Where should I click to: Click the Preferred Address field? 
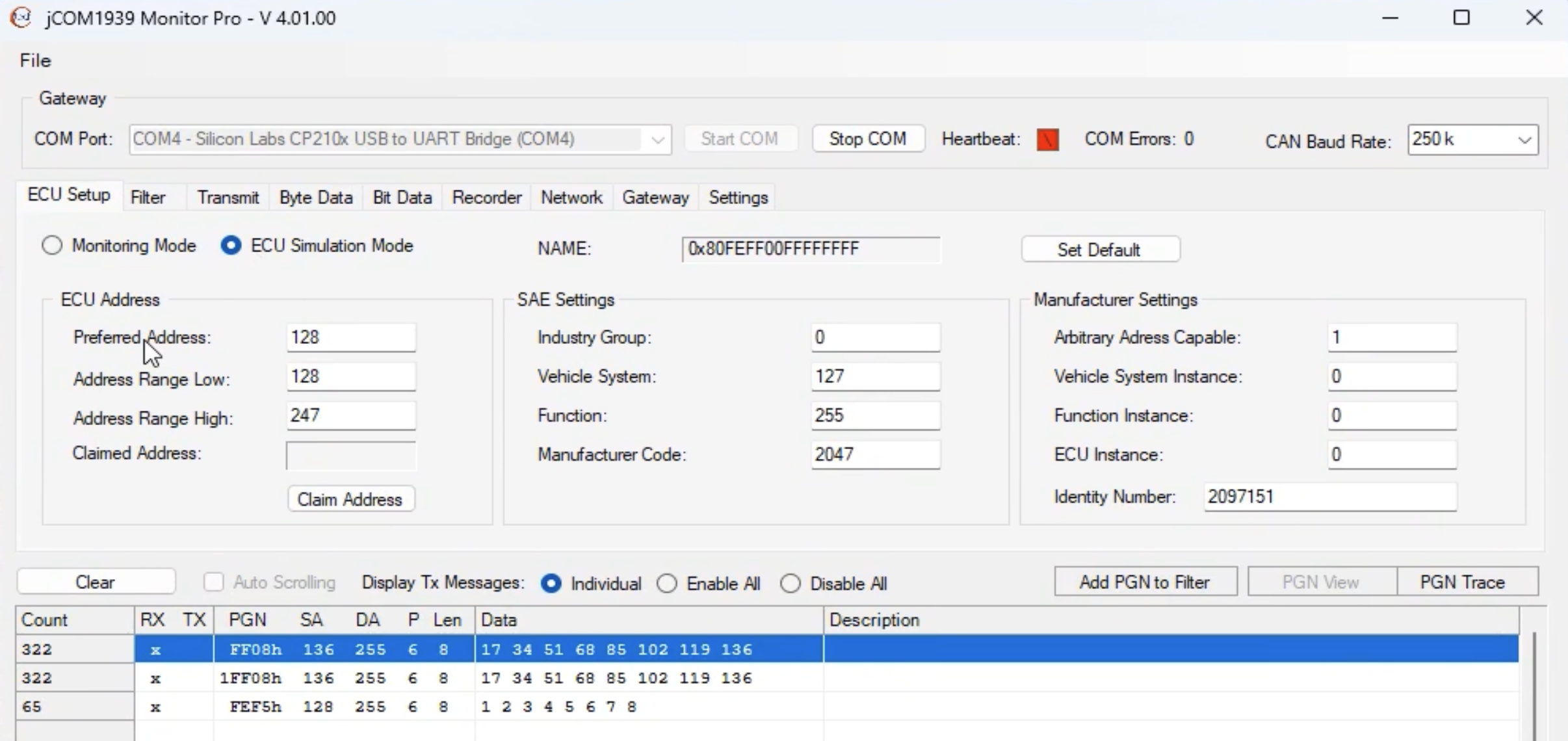tap(350, 337)
